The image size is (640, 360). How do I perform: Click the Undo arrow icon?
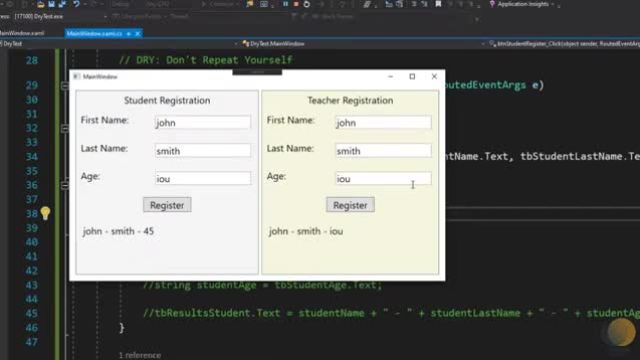coord(76,4)
